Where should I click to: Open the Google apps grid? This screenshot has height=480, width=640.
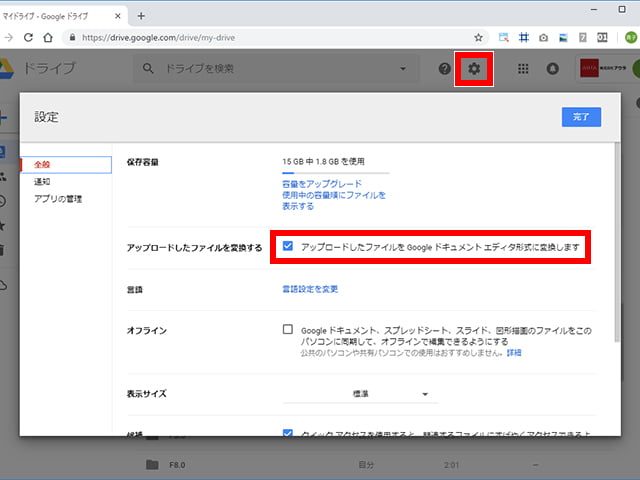[523, 69]
